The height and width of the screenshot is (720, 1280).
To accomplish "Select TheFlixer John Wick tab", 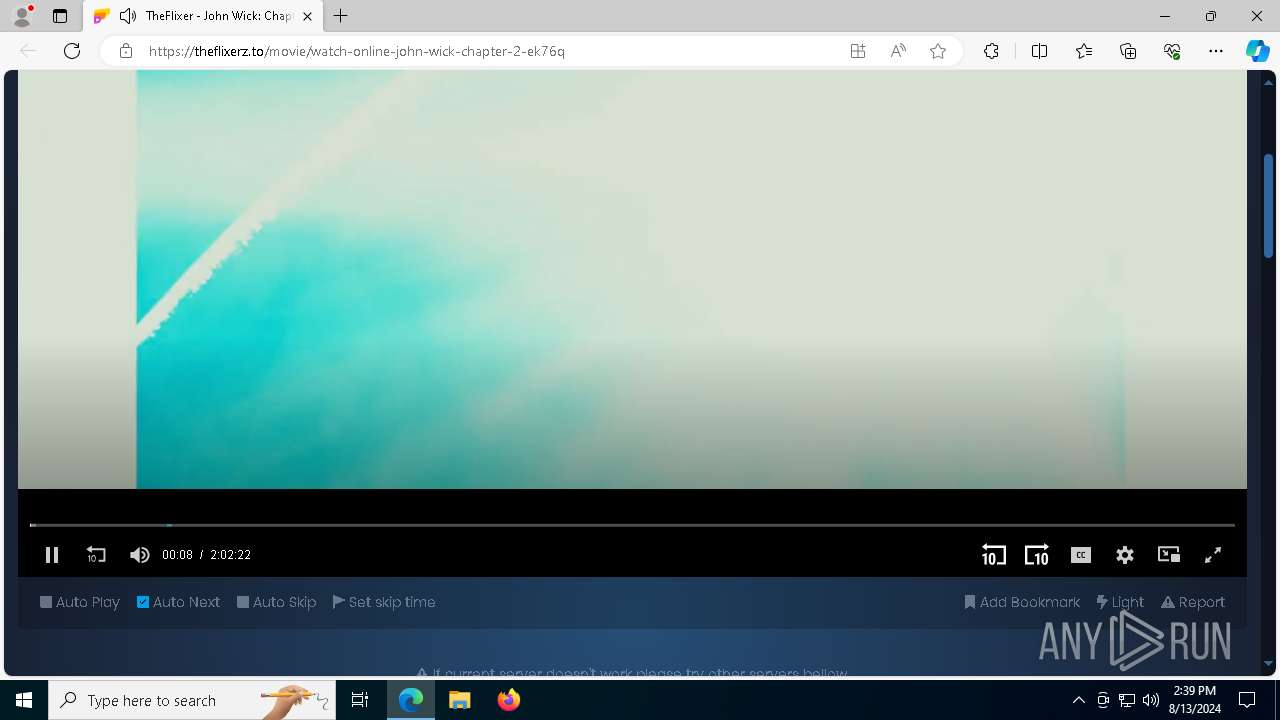I will click(x=203, y=16).
